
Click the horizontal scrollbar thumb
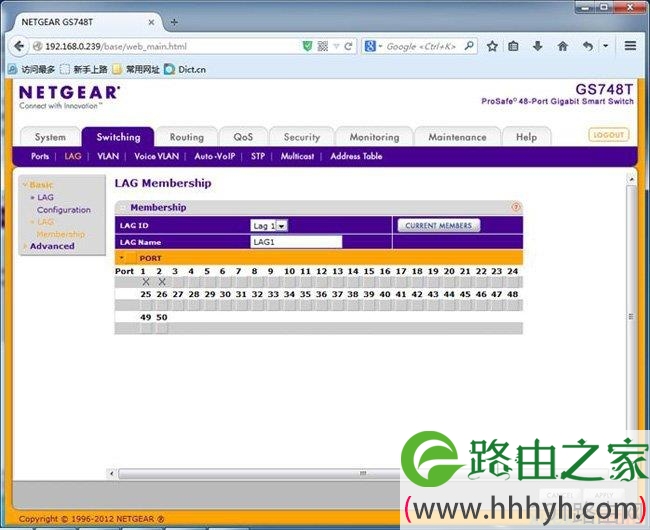(363, 473)
